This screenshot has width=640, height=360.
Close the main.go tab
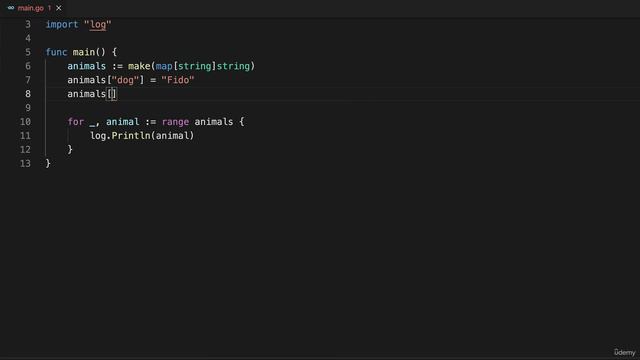59,8
